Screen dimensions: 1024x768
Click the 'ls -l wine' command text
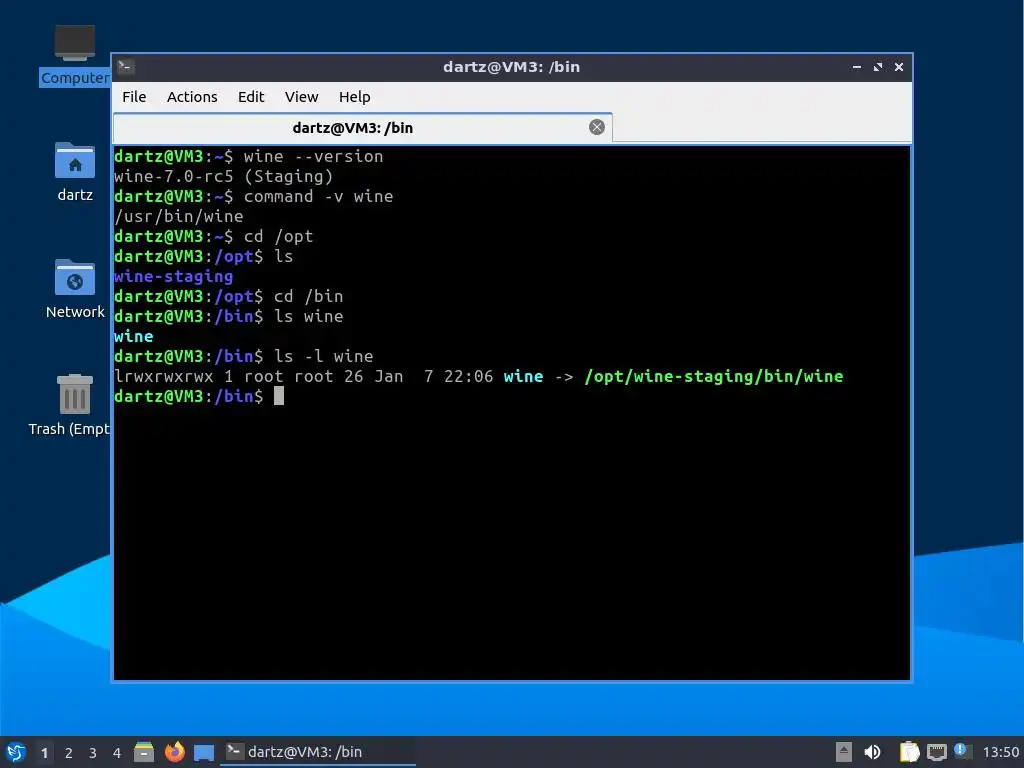tap(323, 356)
